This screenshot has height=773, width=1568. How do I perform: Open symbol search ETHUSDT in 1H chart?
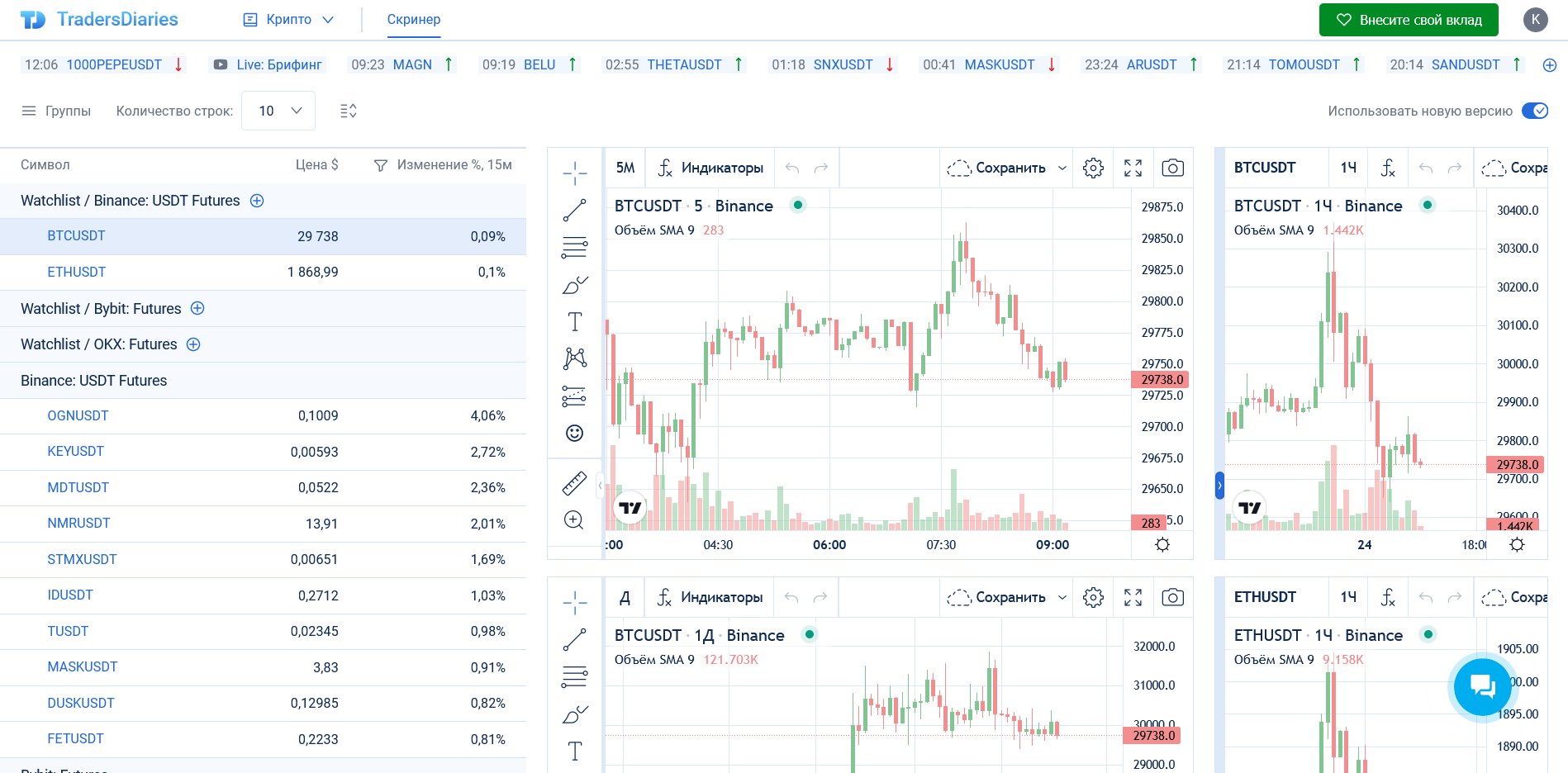pyautogui.click(x=1265, y=597)
